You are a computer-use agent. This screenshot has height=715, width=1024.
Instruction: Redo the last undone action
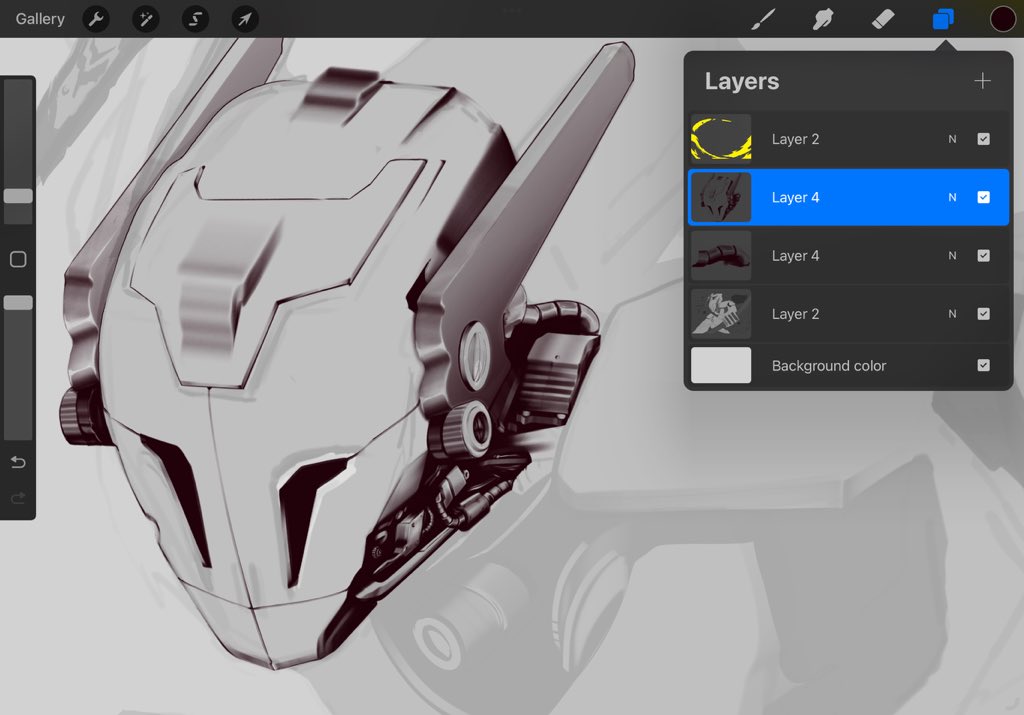(x=18, y=498)
